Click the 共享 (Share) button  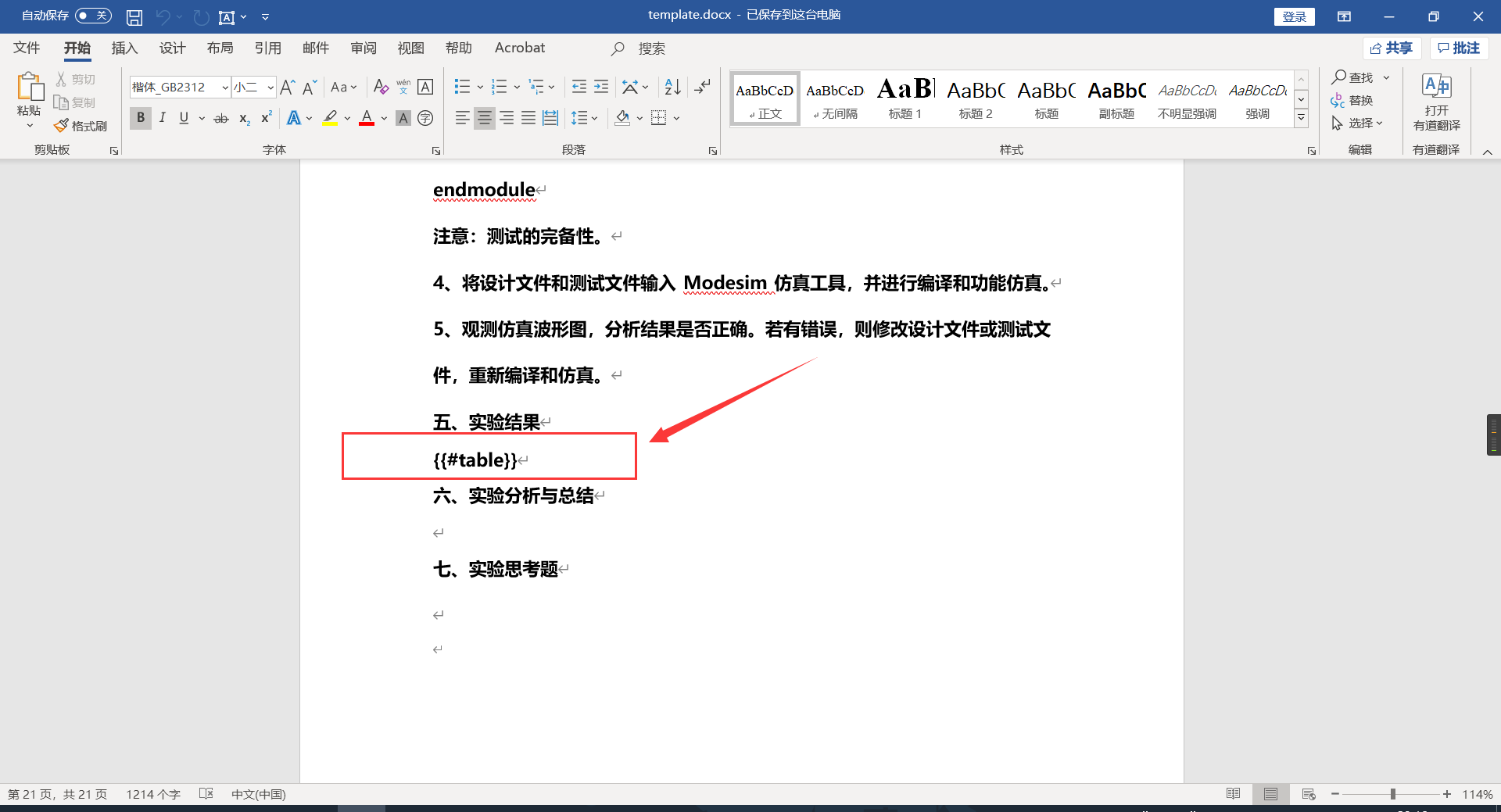coord(1392,48)
